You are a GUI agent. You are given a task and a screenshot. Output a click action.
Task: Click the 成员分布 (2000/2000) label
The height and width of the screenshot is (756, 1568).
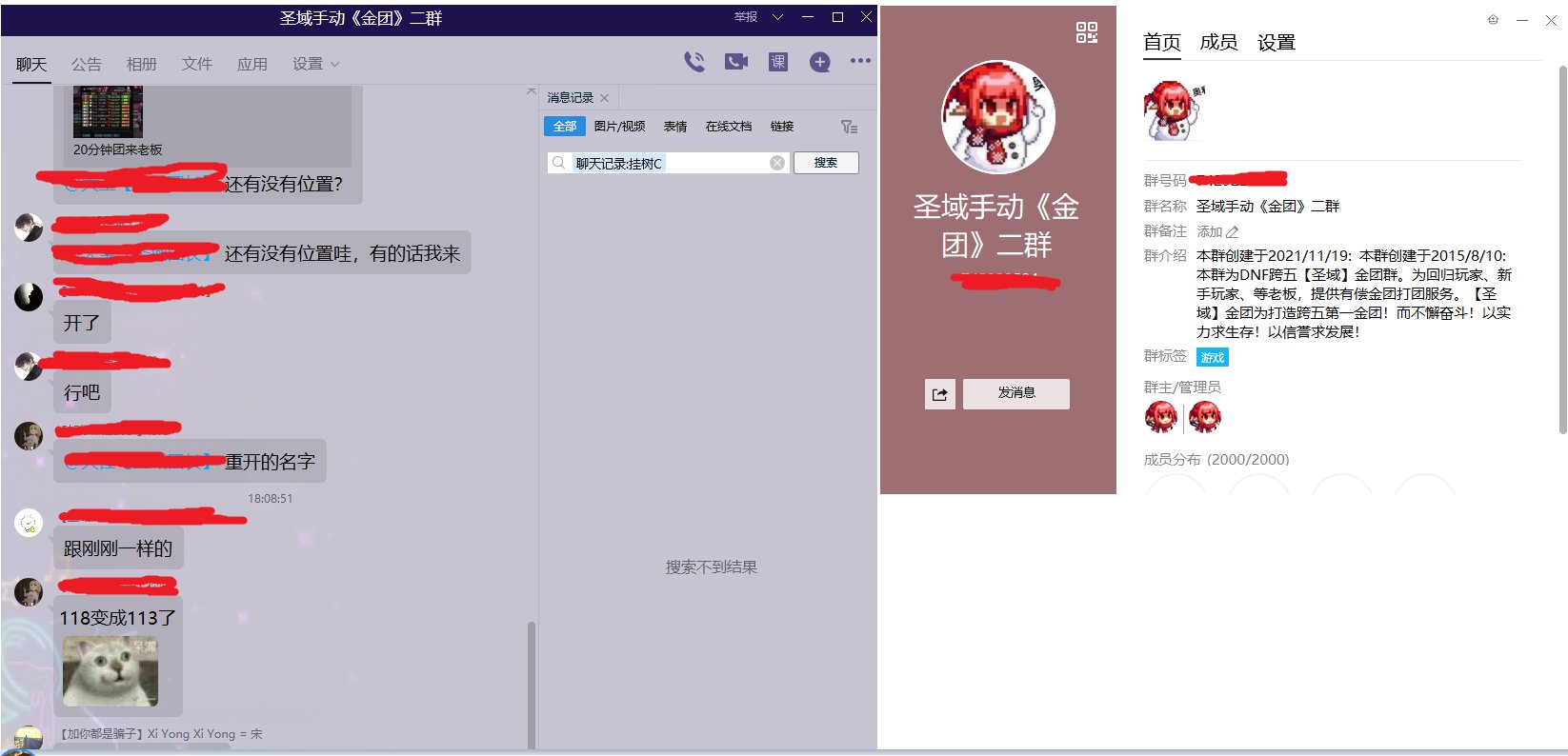pyautogui.click(x=1216, y=459)
